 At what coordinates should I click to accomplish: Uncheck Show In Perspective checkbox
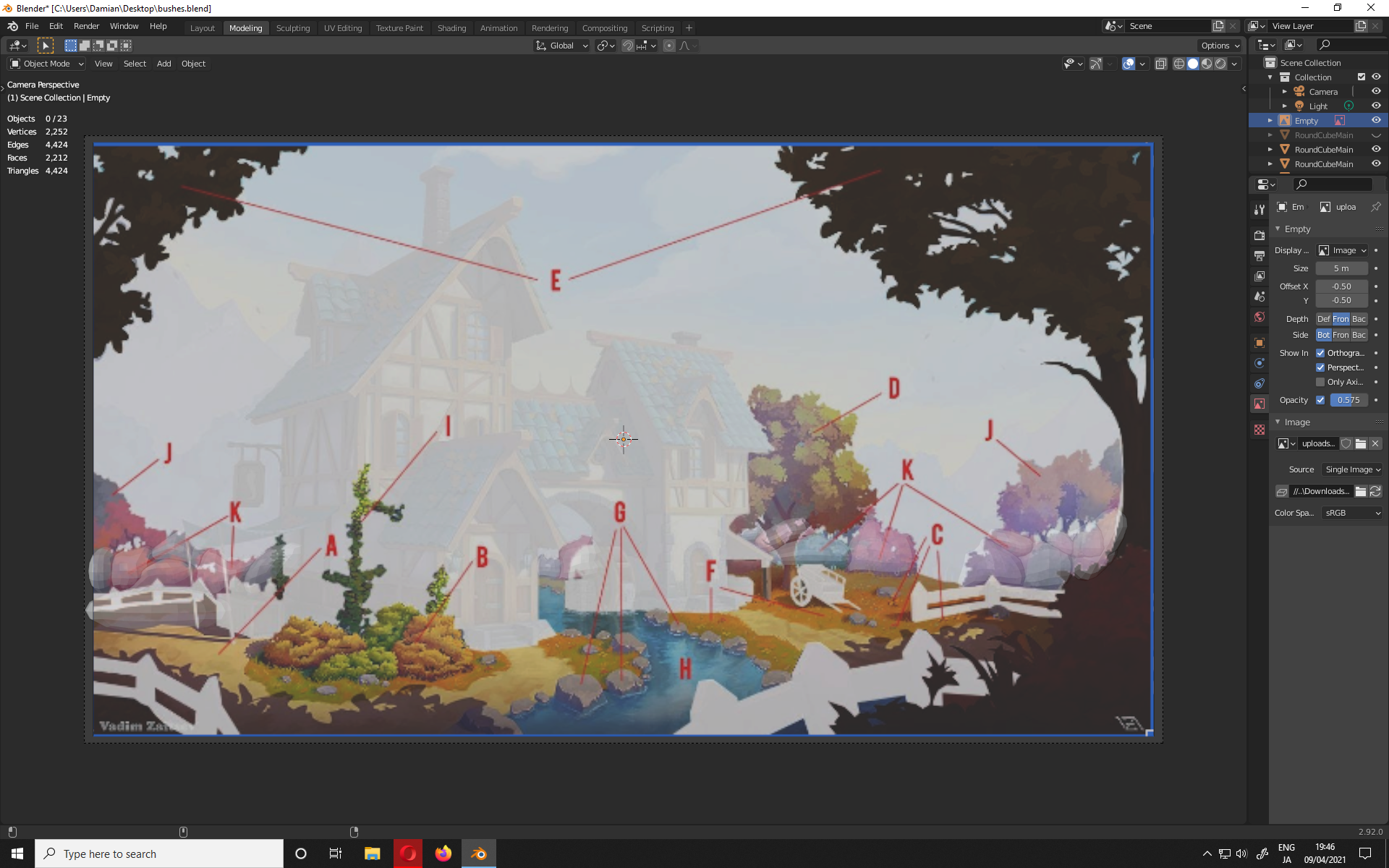pyautogui.click(x=1320, y=367)
